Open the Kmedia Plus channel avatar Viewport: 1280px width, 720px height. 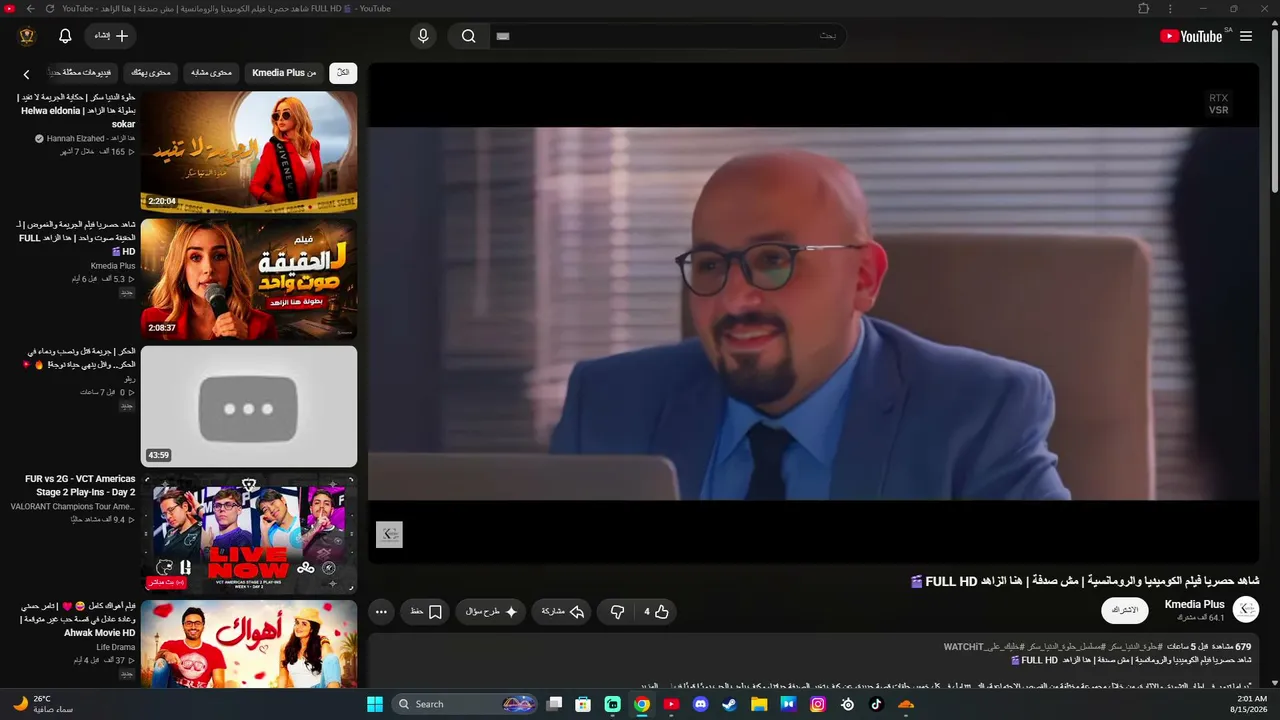click(1246, 609)
